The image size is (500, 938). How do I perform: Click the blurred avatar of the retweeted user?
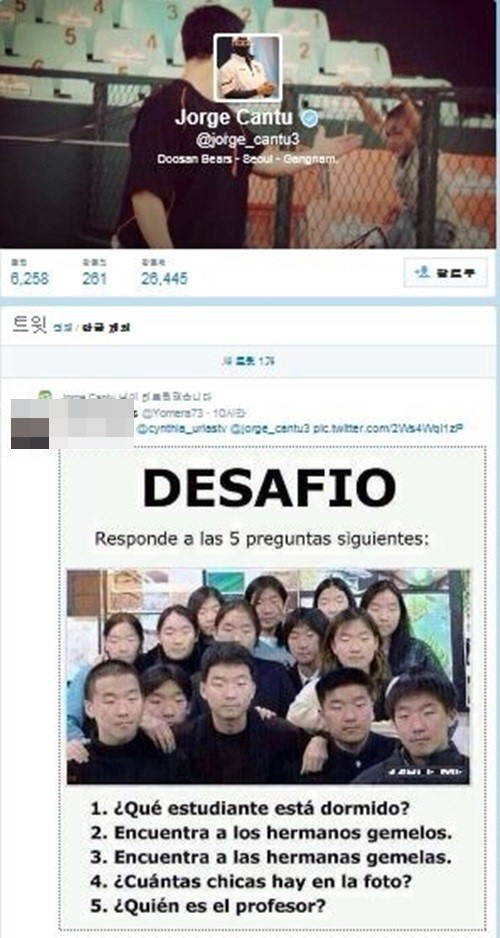[30, 423]
